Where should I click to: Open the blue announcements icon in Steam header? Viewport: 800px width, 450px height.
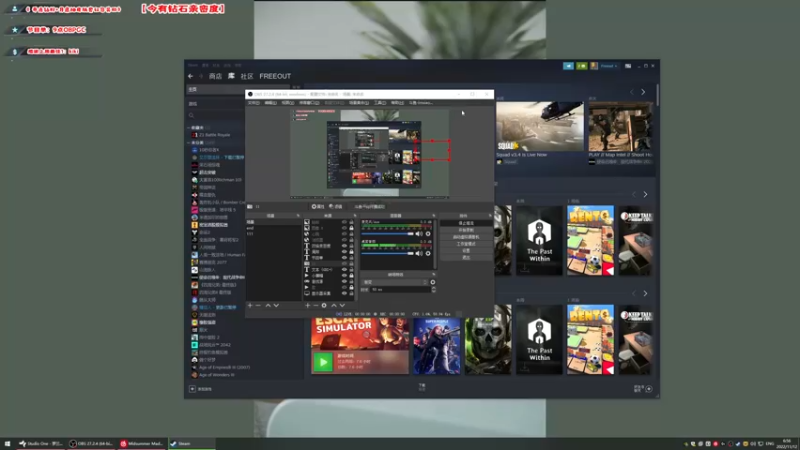pos(568,66)
